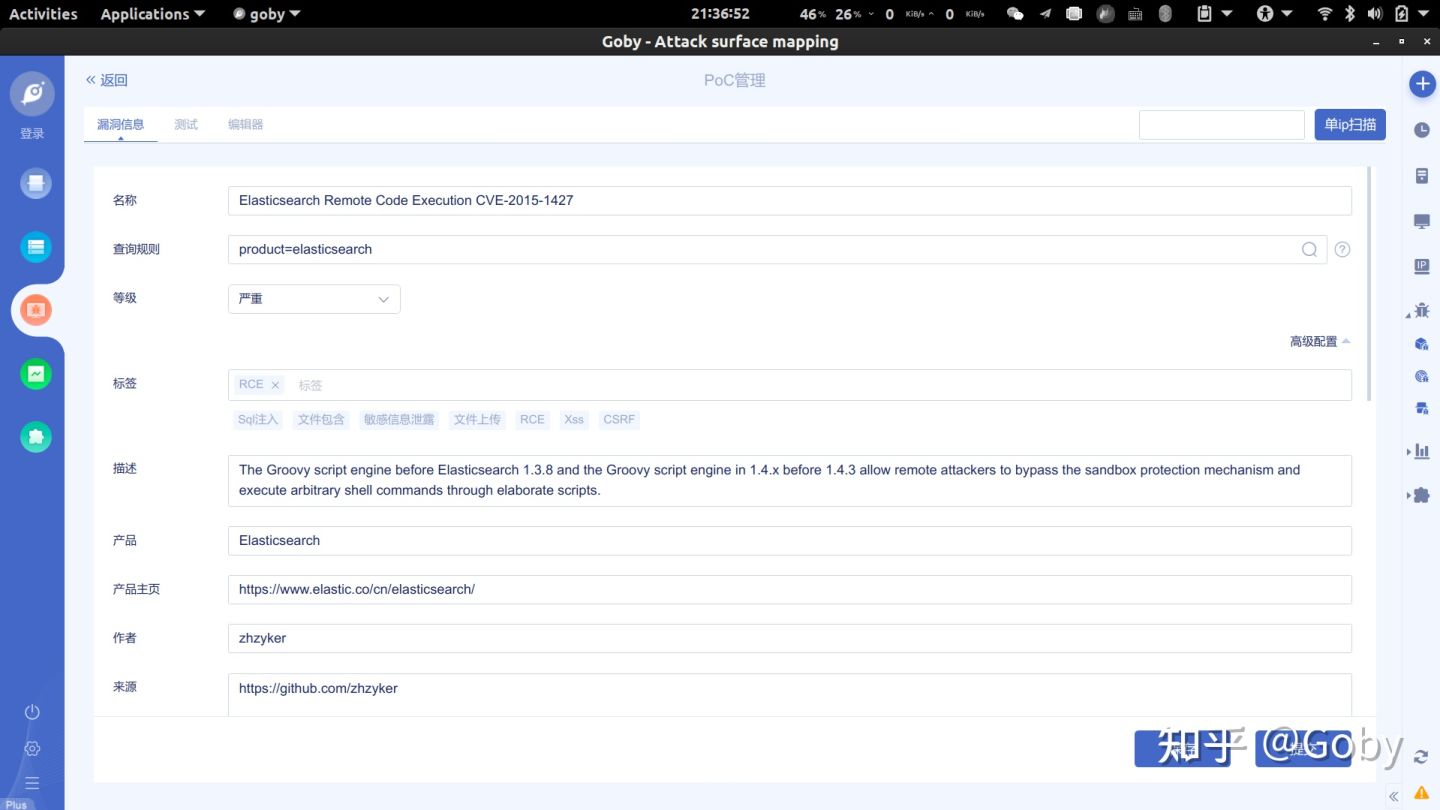Open the IP library icon
Screen dimensions: 1440x810
(1422, 266)
